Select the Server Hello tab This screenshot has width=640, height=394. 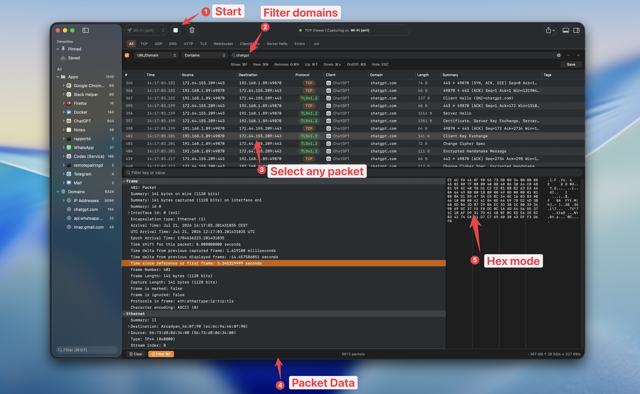click(277, 44)
